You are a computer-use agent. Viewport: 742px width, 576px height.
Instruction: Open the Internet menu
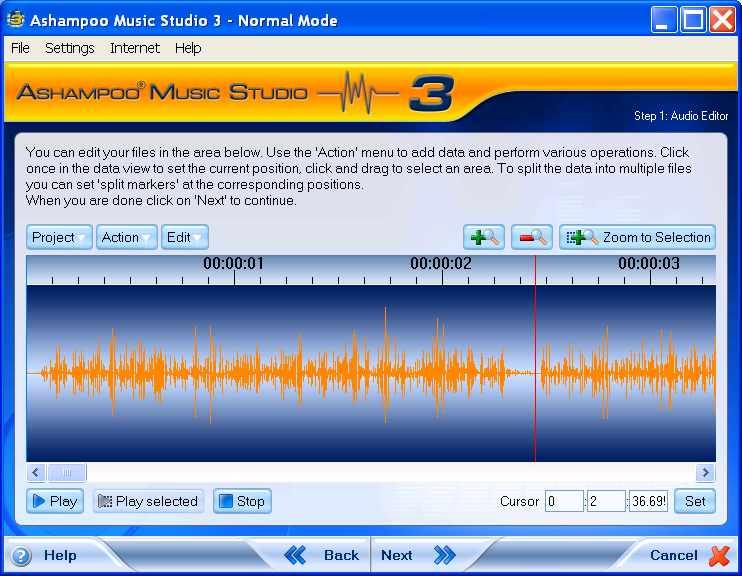(134, 48)
